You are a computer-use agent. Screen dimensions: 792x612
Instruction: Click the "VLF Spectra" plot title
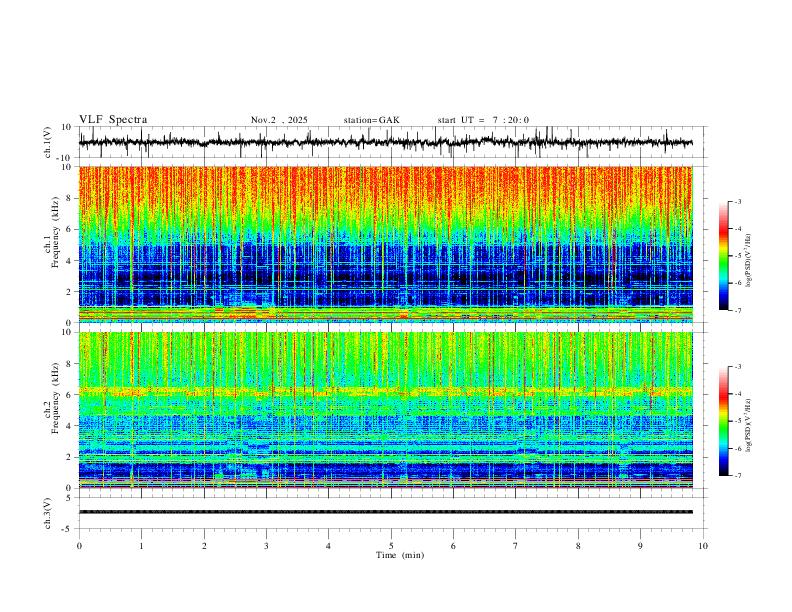[x=113, y=120]
